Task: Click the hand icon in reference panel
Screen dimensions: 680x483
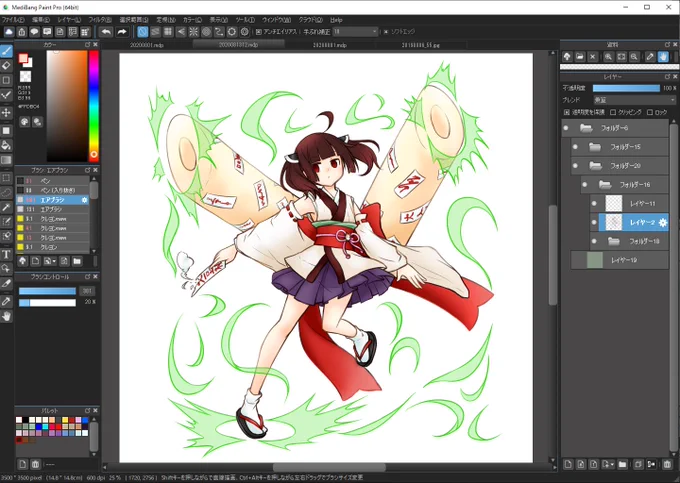Action: (663, 57)
